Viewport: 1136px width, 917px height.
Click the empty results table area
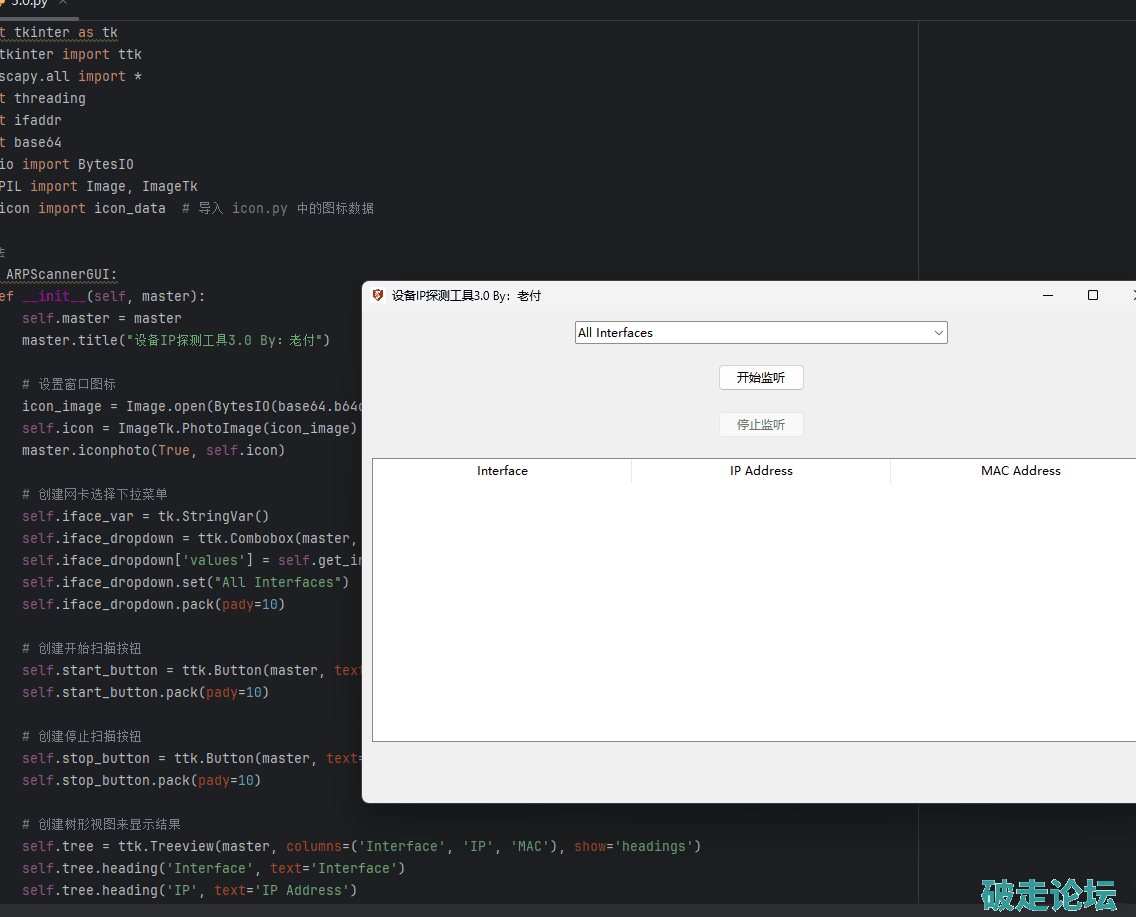pyautogui.click(x=750, y=610)
